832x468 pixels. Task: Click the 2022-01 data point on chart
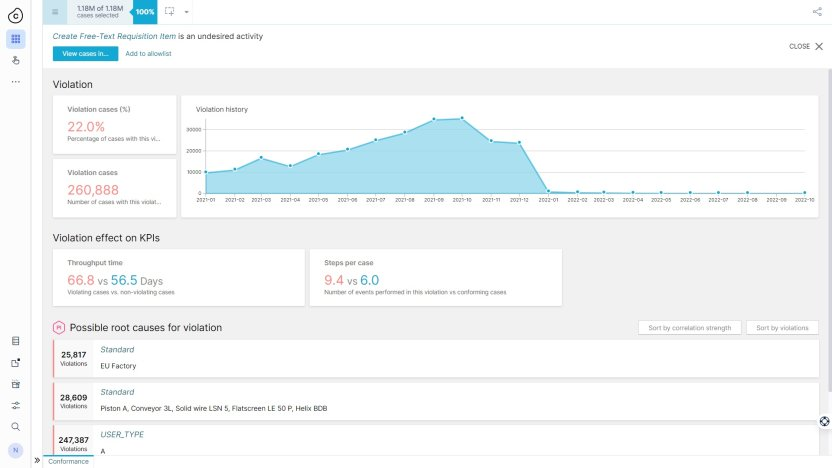548,191
